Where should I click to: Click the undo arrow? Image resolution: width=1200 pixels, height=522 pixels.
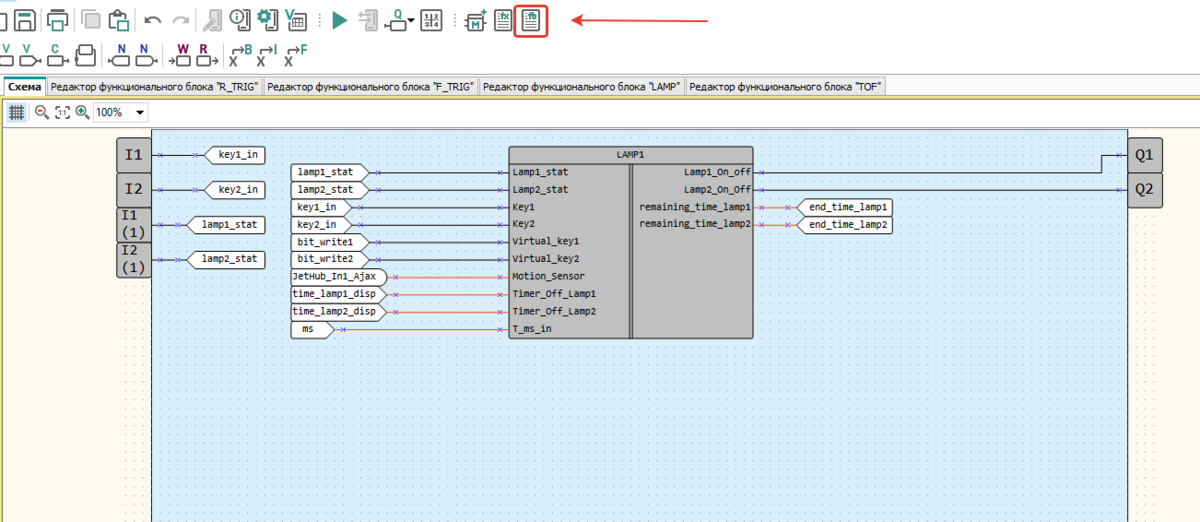[x=153, y=20]
